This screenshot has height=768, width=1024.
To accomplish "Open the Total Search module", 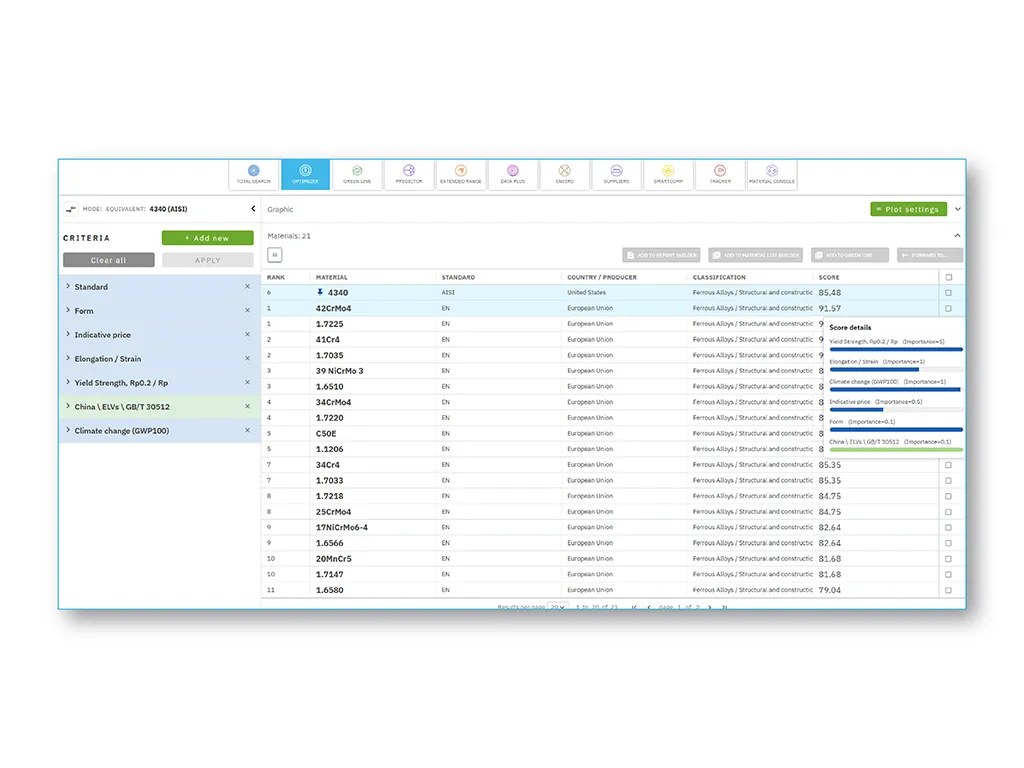I will click(x=253, y=173).
